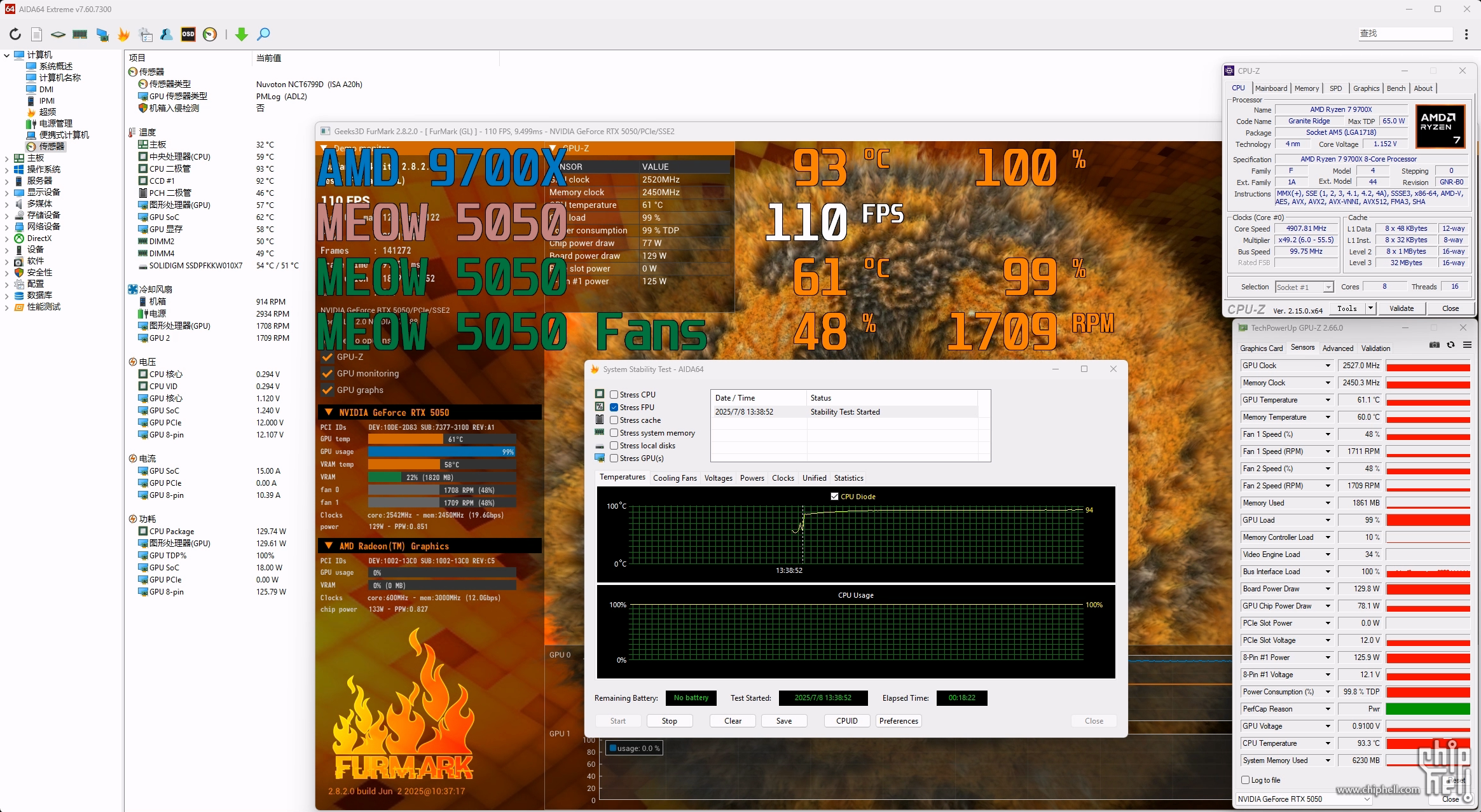The width and height of the screenshot is (1481, 812).
Task: Enable the Stress system memory checkbox
Action: click(x=614, y=433)
